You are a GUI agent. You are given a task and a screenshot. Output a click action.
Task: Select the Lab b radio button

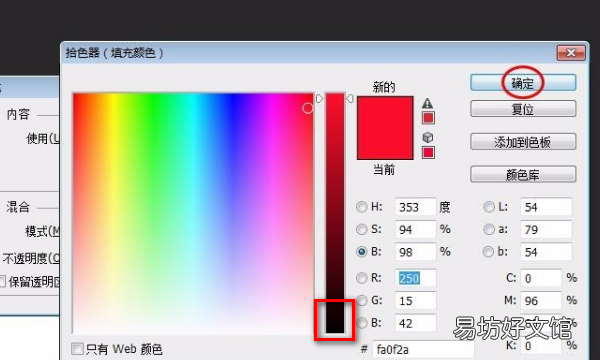click(x=489, y=251)
